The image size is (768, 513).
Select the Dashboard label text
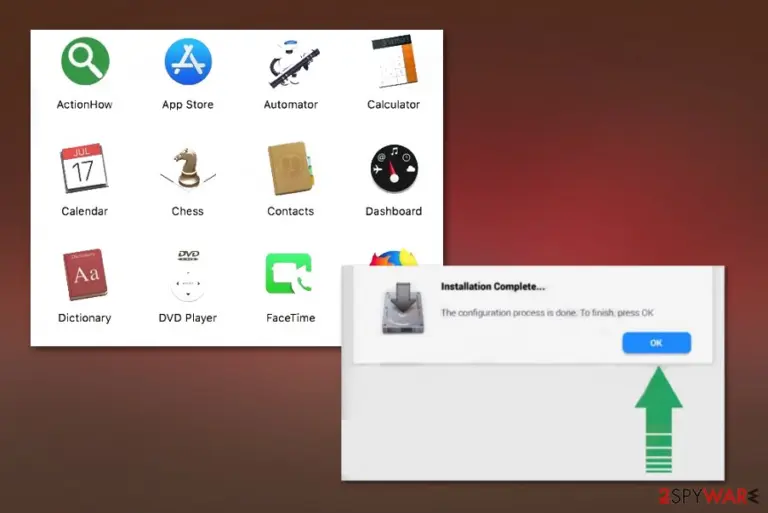pos(394,211)
